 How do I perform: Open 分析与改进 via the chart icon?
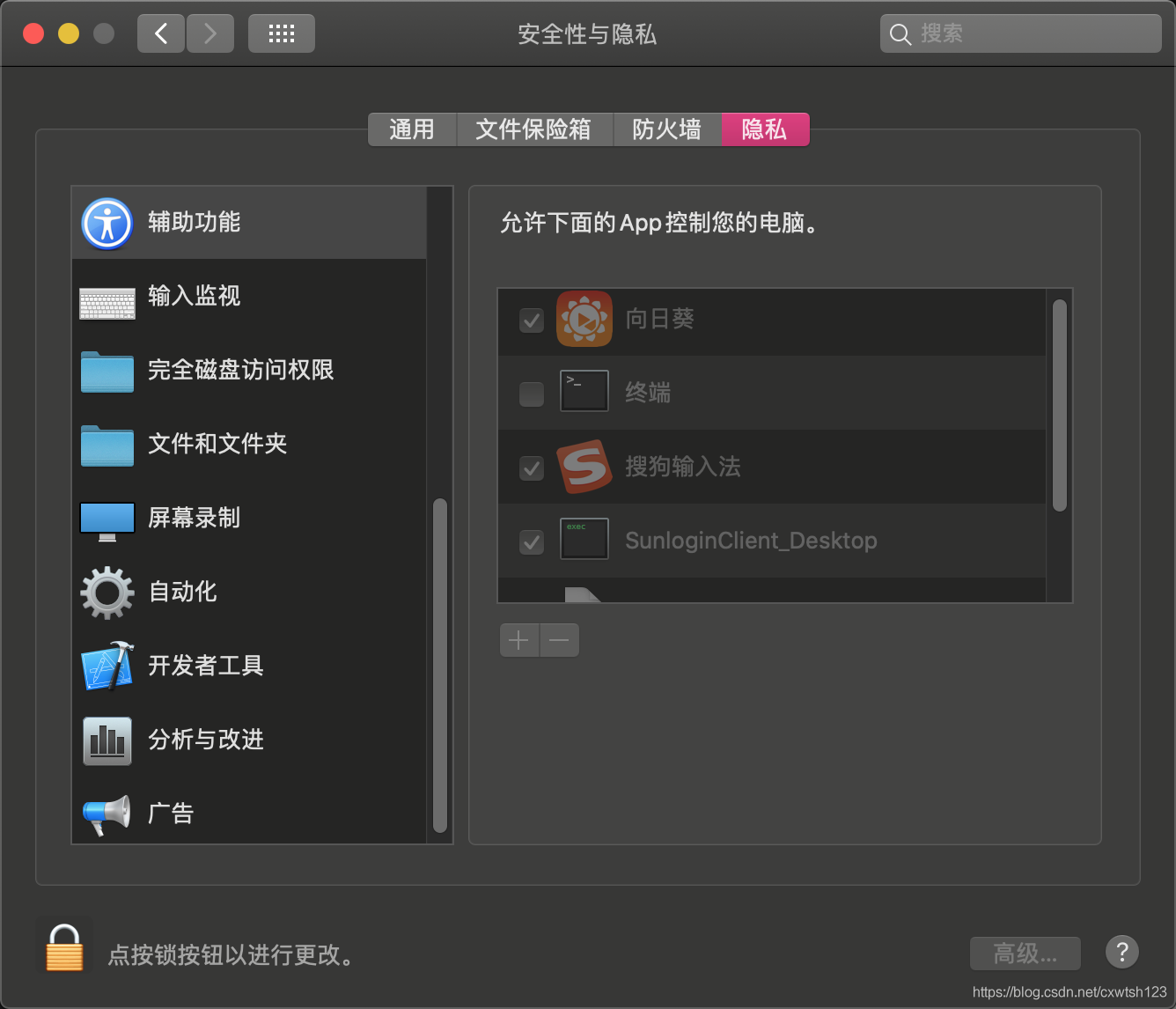[x=107, y=740]
